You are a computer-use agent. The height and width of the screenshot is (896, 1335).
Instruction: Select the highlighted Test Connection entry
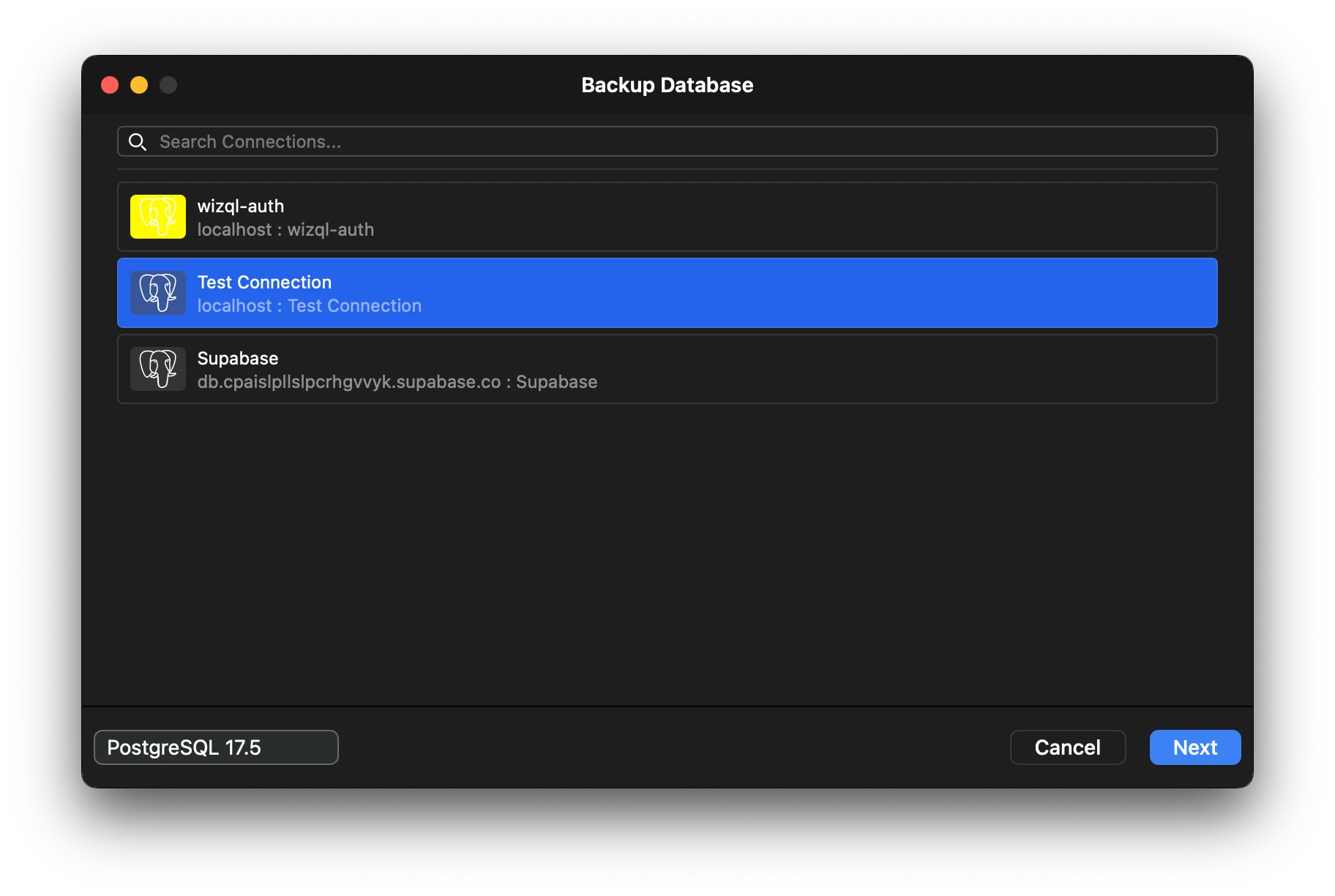click(x=659, y=293)
